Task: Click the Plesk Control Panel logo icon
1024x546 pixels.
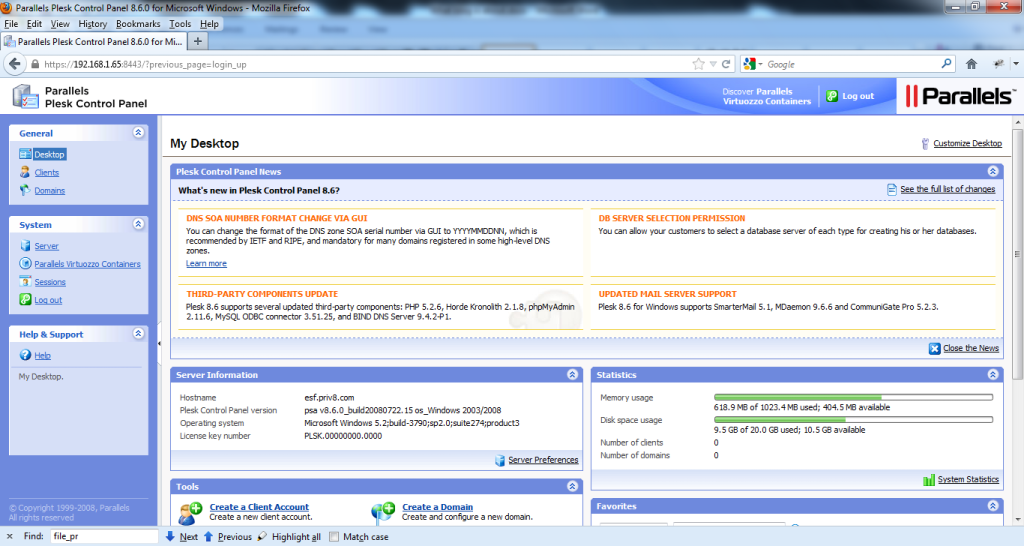Action: point(25,97)
